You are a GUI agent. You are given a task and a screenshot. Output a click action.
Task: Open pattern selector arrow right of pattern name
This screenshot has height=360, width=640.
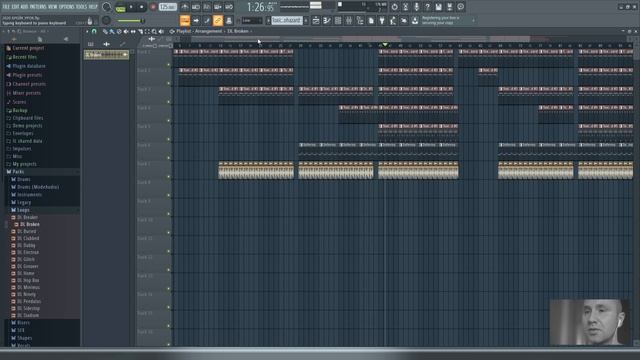[306, 20]
